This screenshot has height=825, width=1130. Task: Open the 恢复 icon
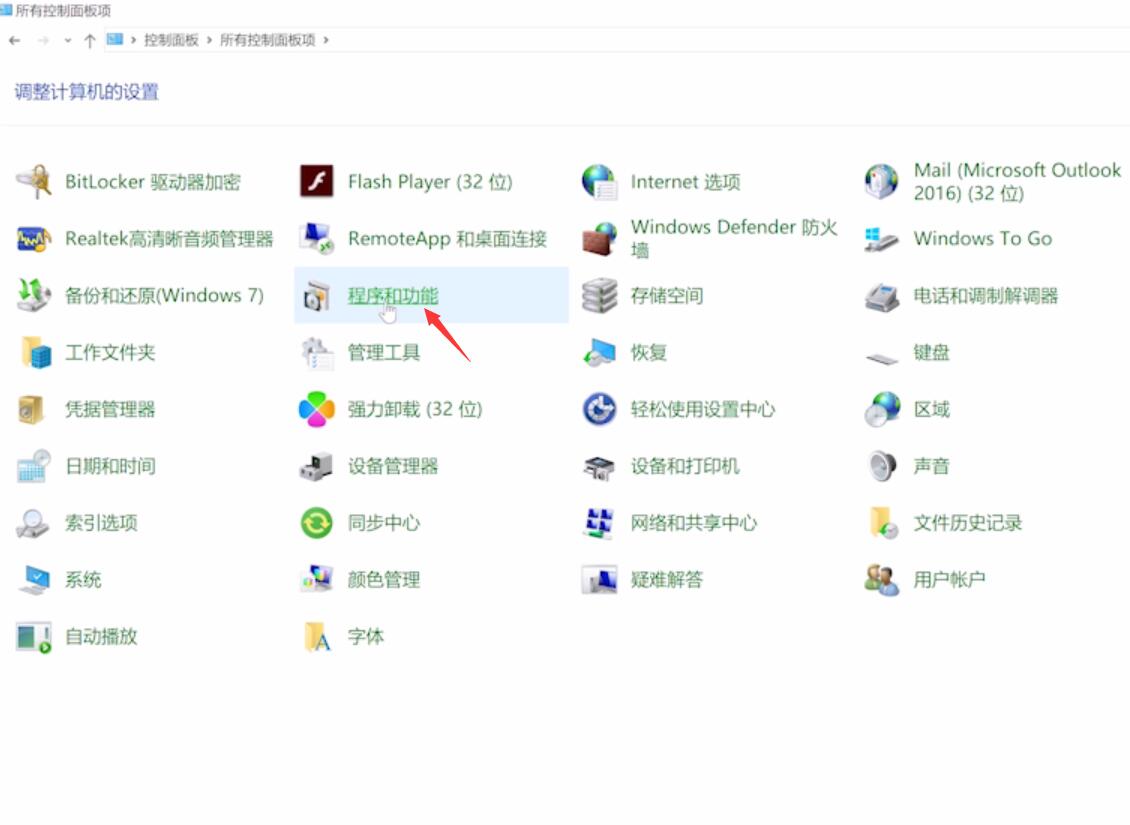tap(599, 352)
